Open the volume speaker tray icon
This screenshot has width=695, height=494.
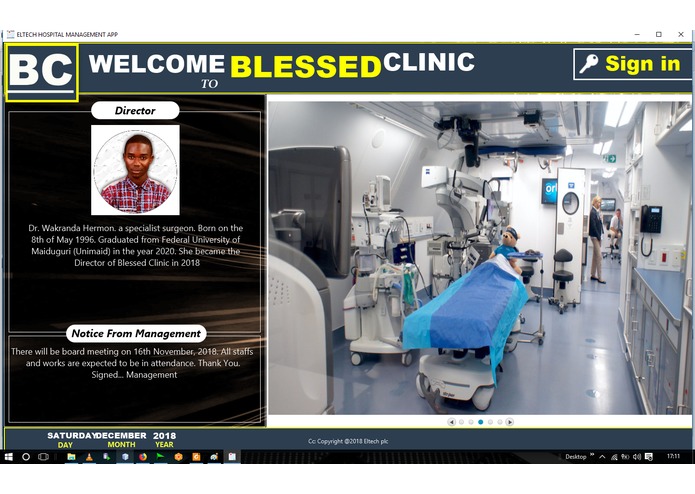pos(637,457)
